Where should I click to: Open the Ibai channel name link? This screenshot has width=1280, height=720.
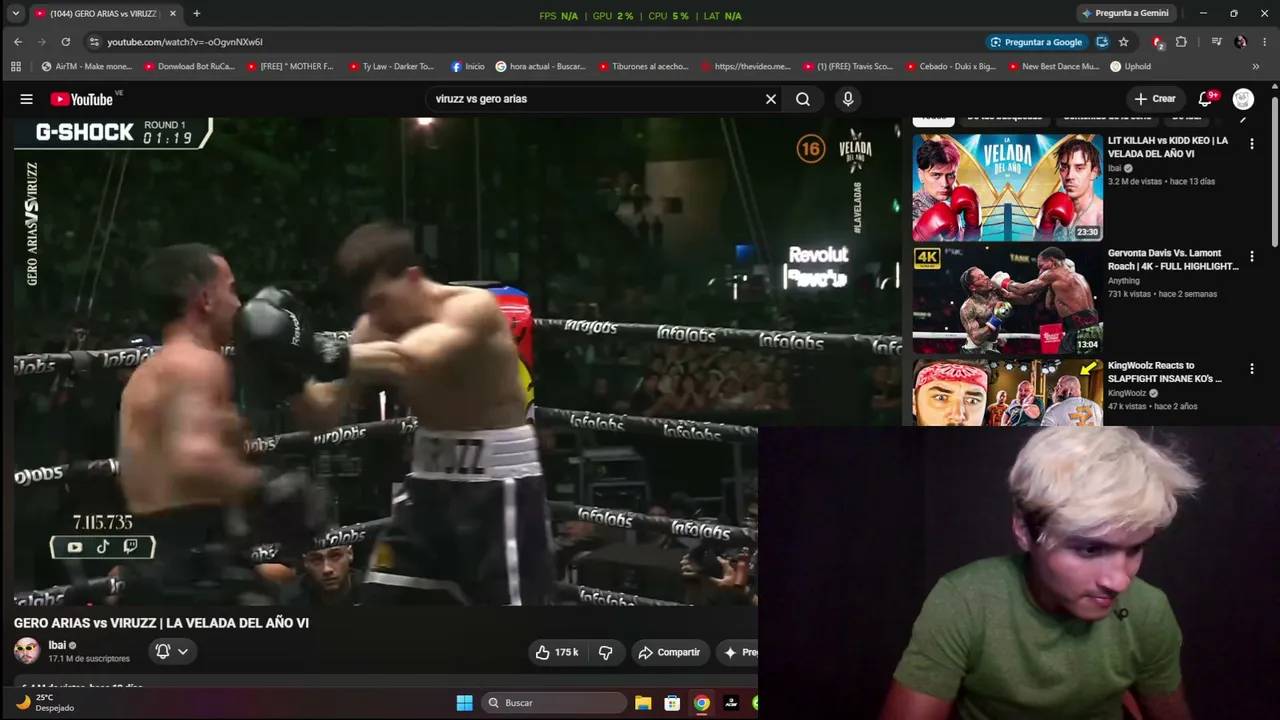(x=57, y=645)
